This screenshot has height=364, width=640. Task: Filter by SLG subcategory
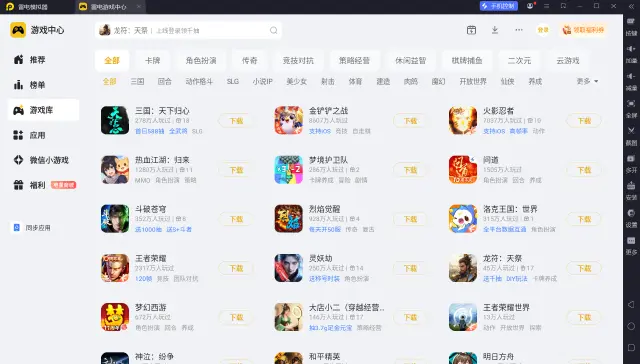pos(233,81)
